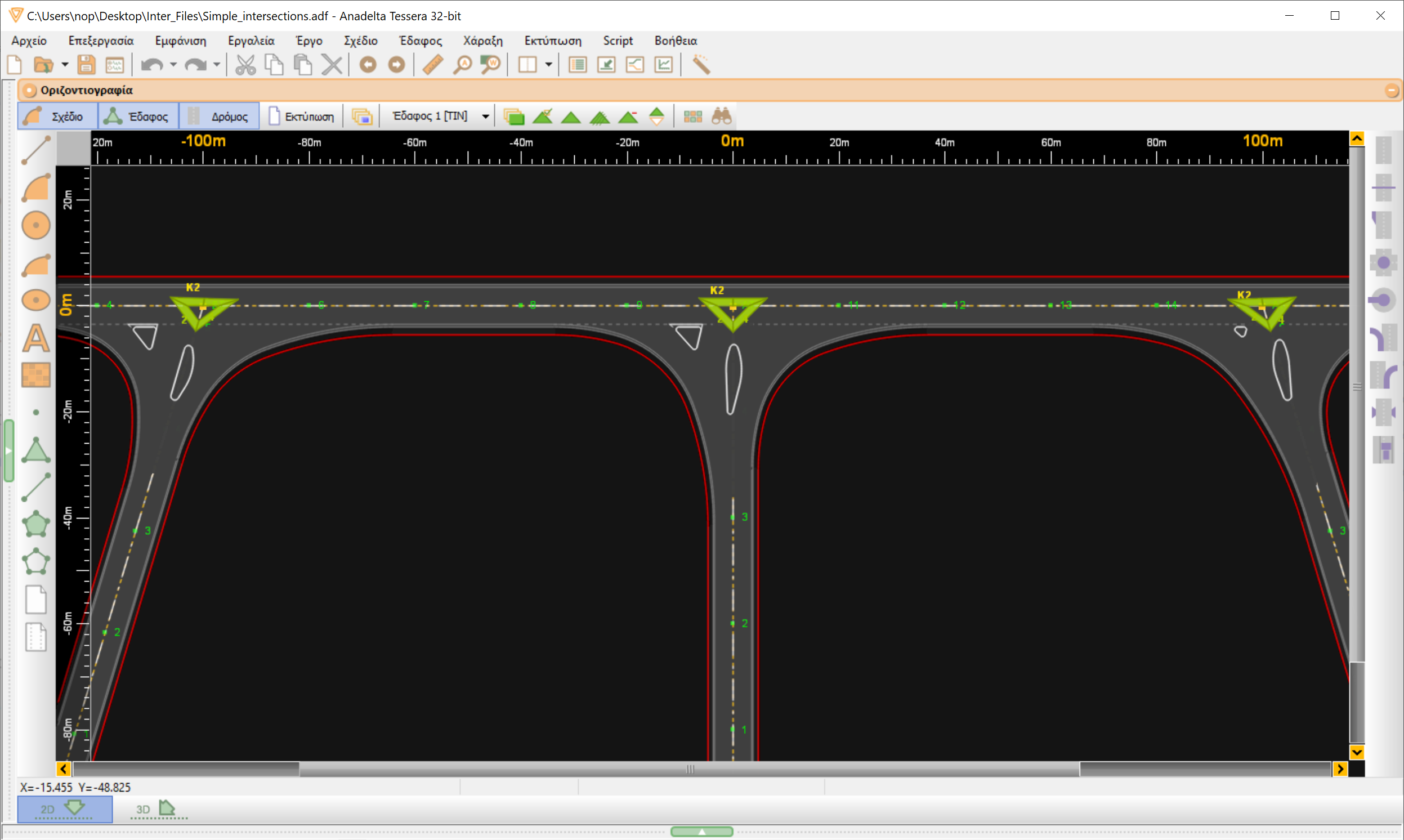Toggle the Σχέδιο mode button
1404x840 pixels.
click(x=57, y=115)
